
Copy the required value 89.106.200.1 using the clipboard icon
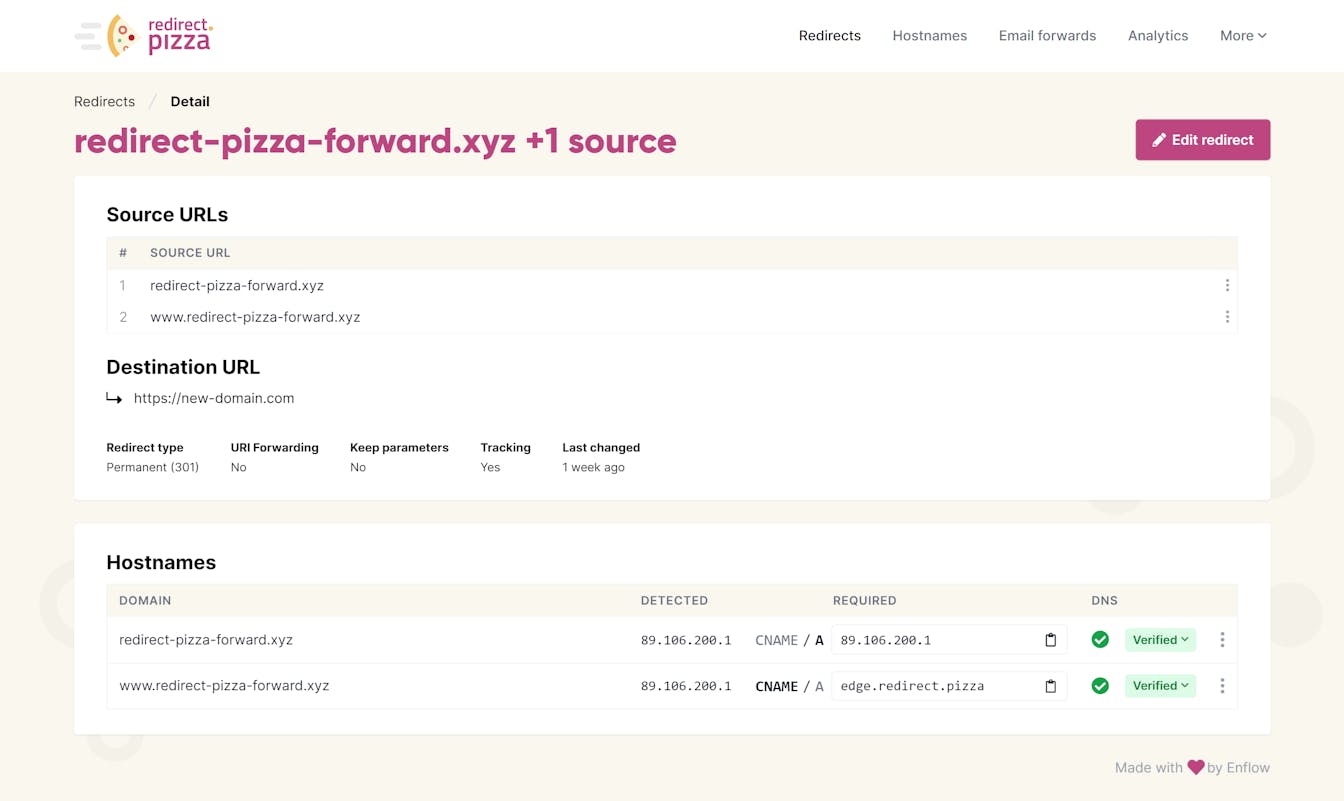1050,639
